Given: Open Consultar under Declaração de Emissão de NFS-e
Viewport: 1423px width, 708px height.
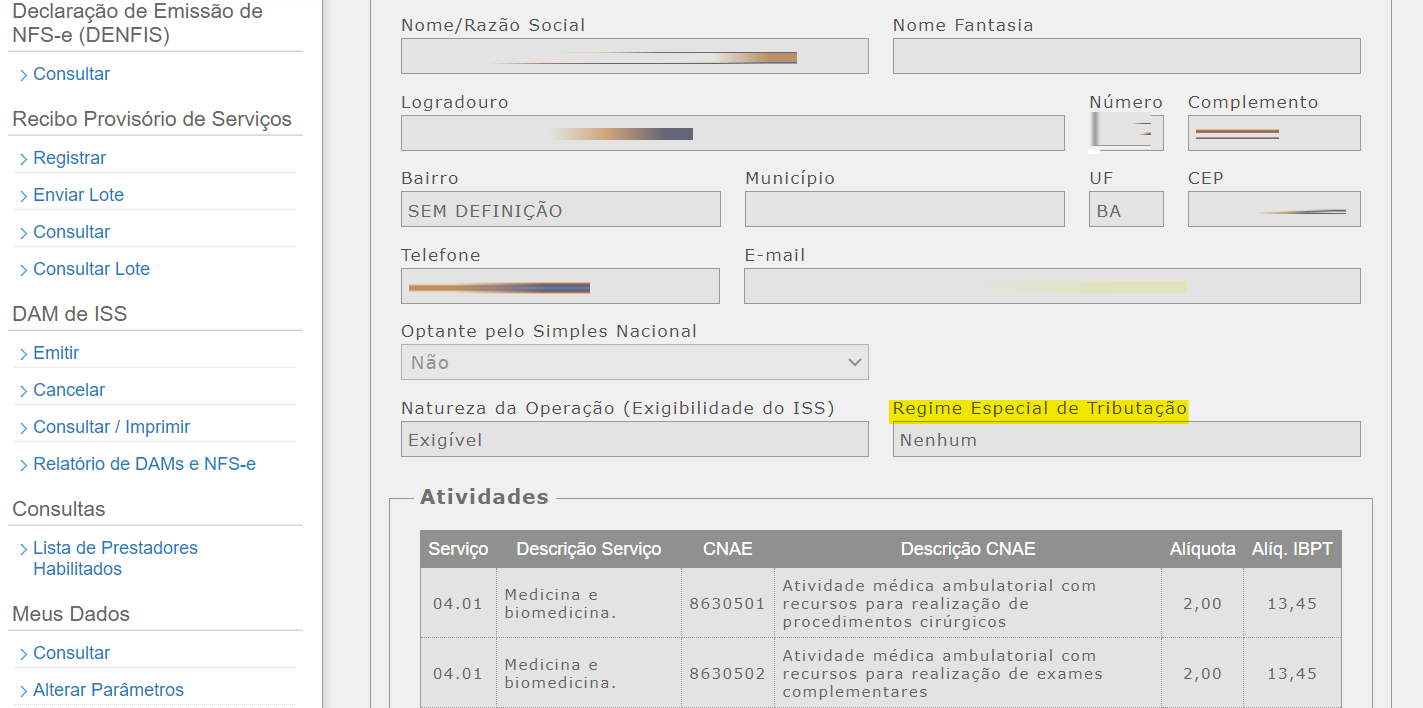Looking at the screenshot, I should pyautogui.click(x=71, y=74).
